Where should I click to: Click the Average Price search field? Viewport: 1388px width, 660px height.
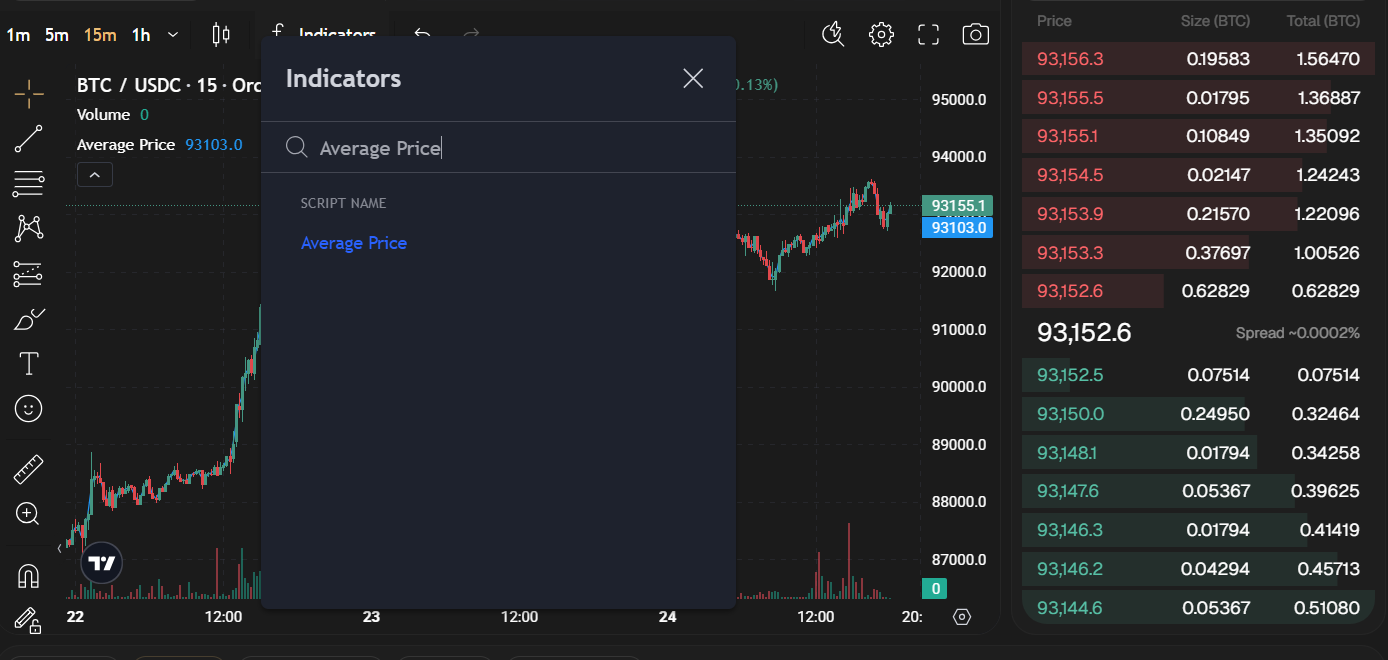pos(500,148)
